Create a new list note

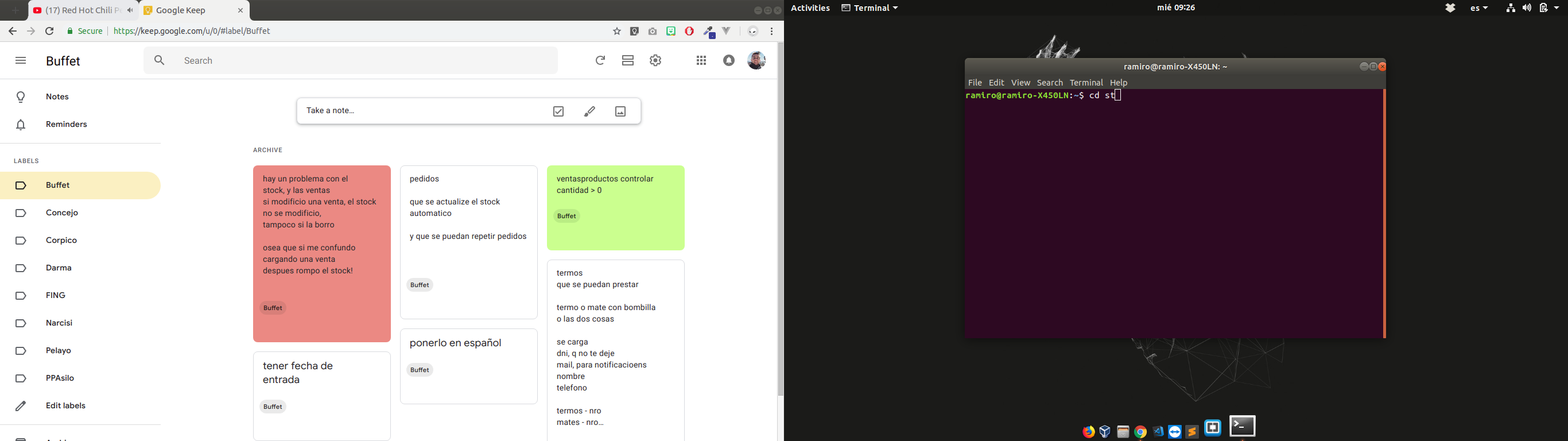coord(558,111)
